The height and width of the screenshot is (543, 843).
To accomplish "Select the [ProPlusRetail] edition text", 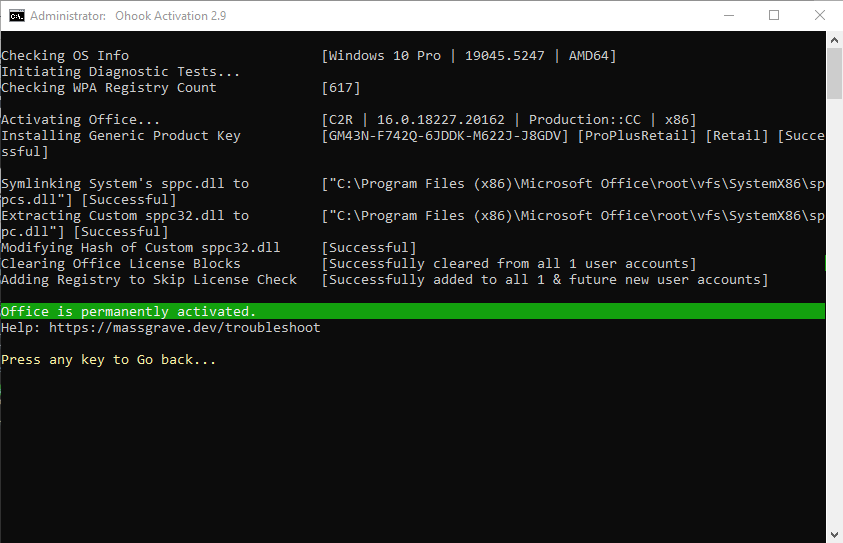I will pos(637,136).
